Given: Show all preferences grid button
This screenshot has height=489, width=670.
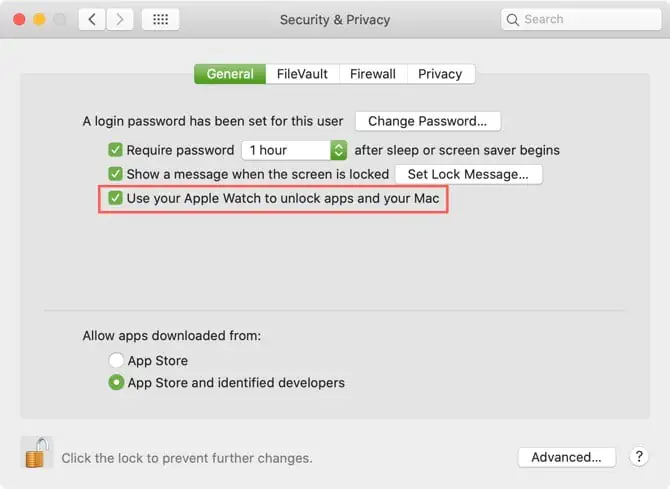Looking at the screenshot, I should coord(160,19).
